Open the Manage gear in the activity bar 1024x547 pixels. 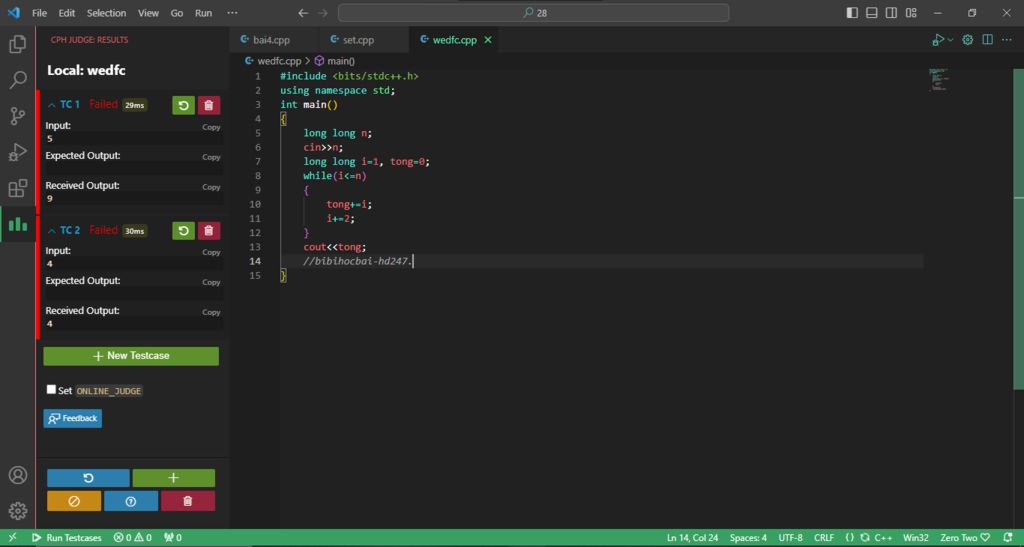click(x=18, y=510)
